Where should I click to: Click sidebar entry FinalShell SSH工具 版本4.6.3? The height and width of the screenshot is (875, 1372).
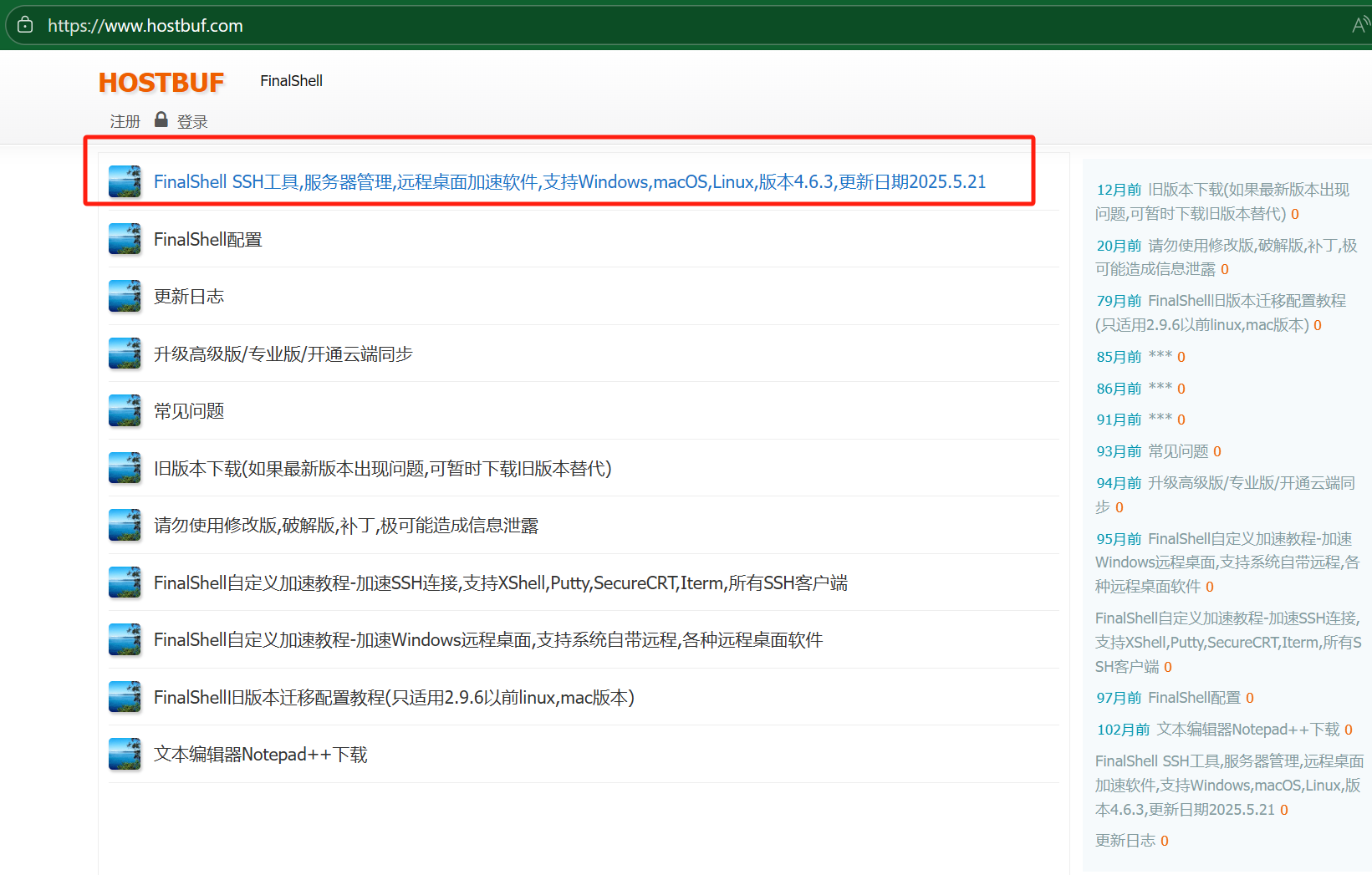1230,786
